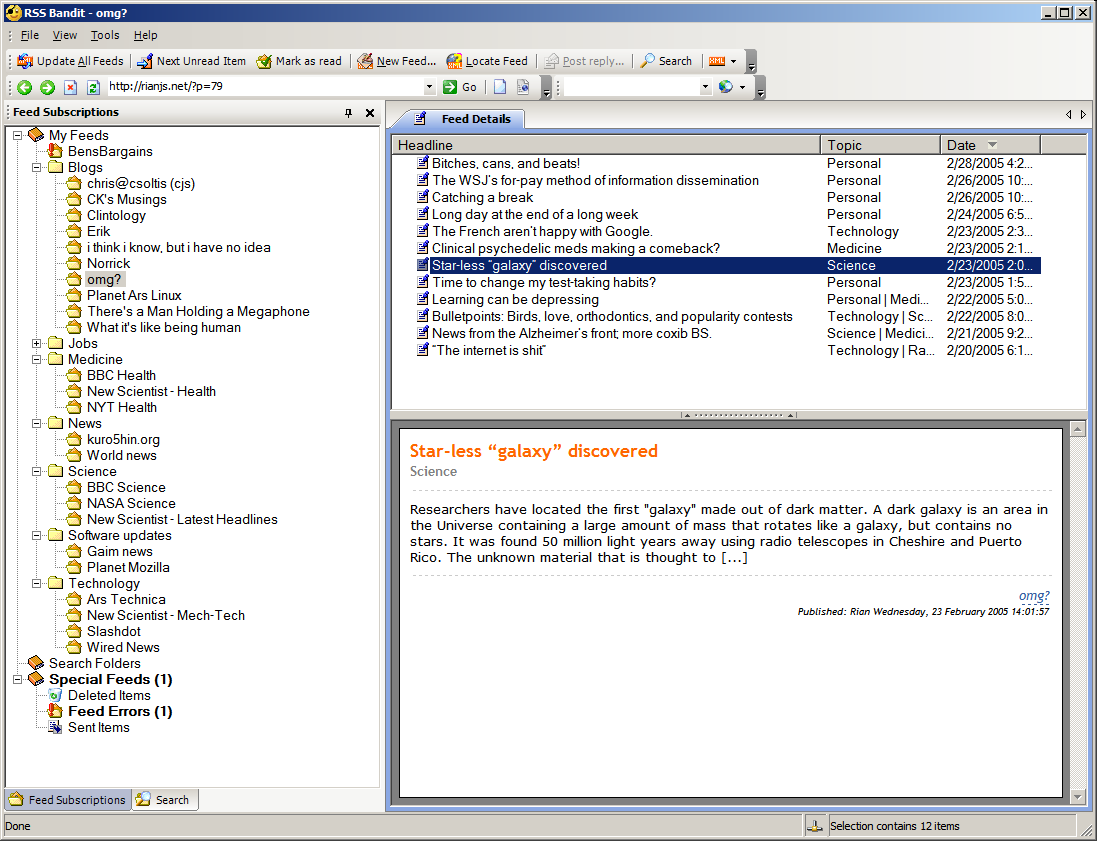Collapse the My Feeds root node
This screenshot has width=1097, height=841.
(x=17, y=135)
